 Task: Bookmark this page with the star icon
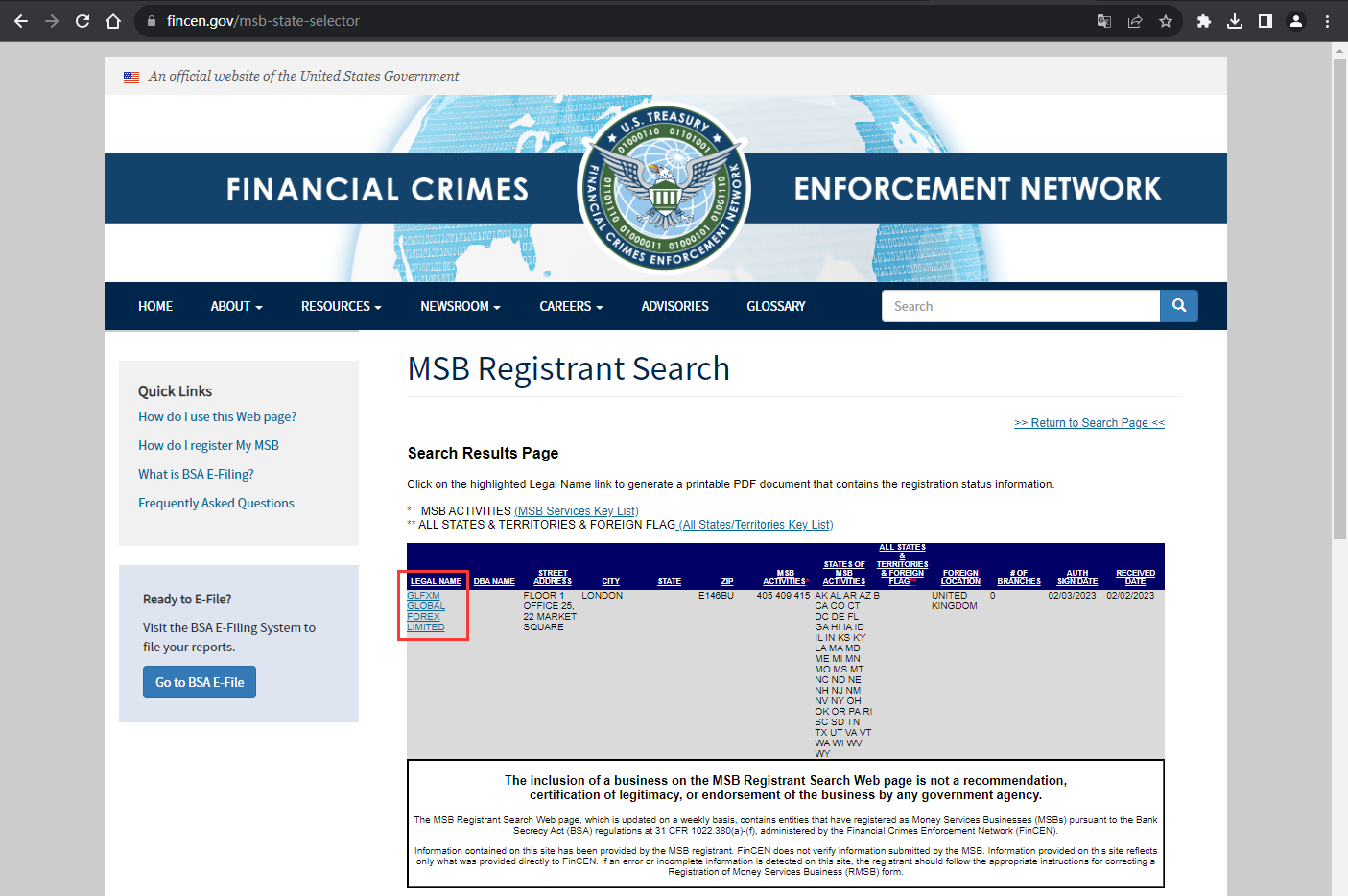pyautogui.click(x=1166, y=21)
